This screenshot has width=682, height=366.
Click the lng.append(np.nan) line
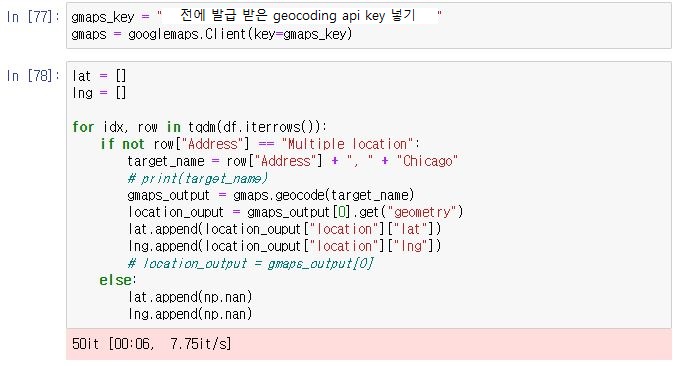click(190, 314)
